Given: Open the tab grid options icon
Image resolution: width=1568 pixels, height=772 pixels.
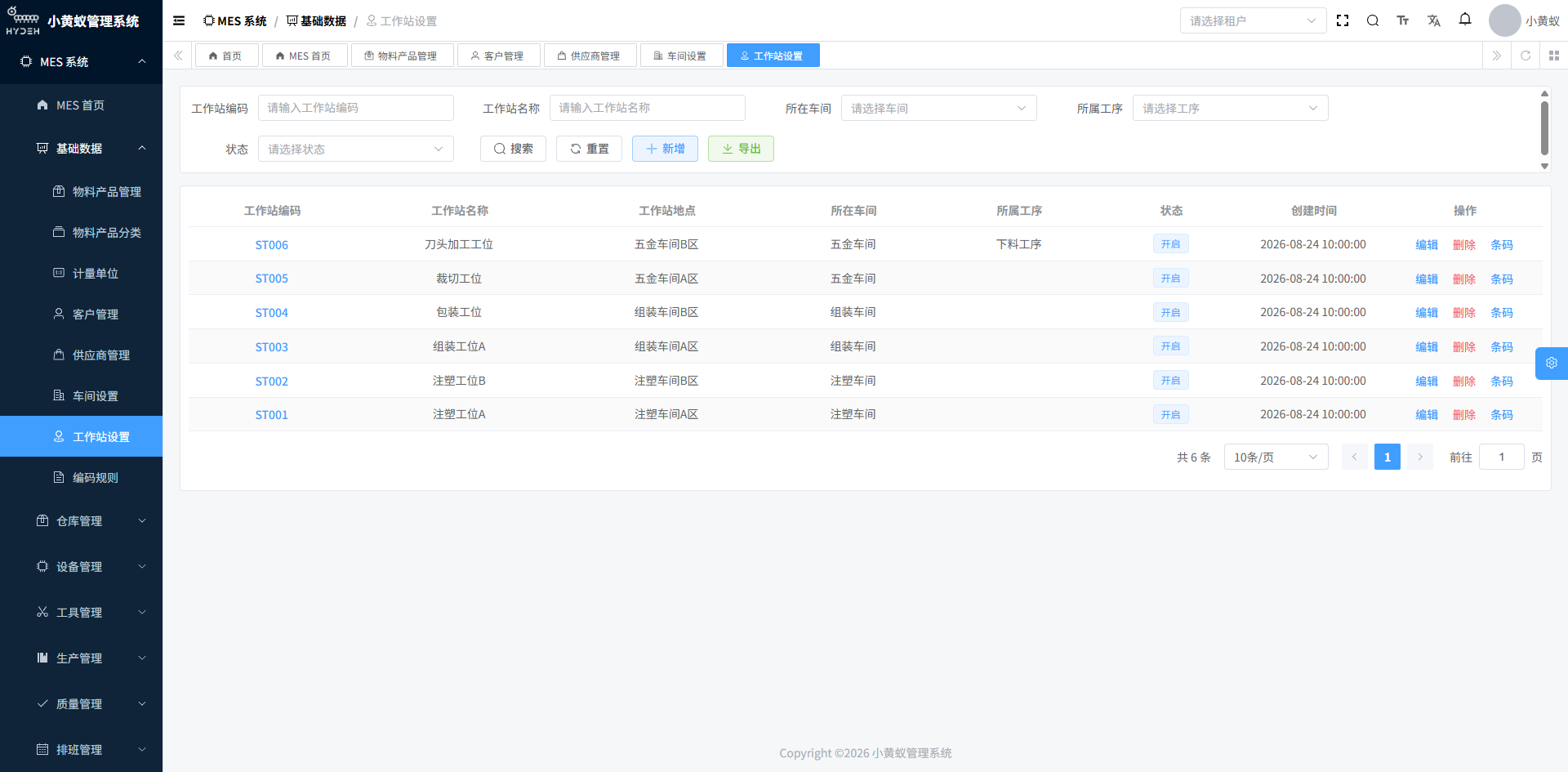Looking at the screenshot, I should [x=1554, y=56].
